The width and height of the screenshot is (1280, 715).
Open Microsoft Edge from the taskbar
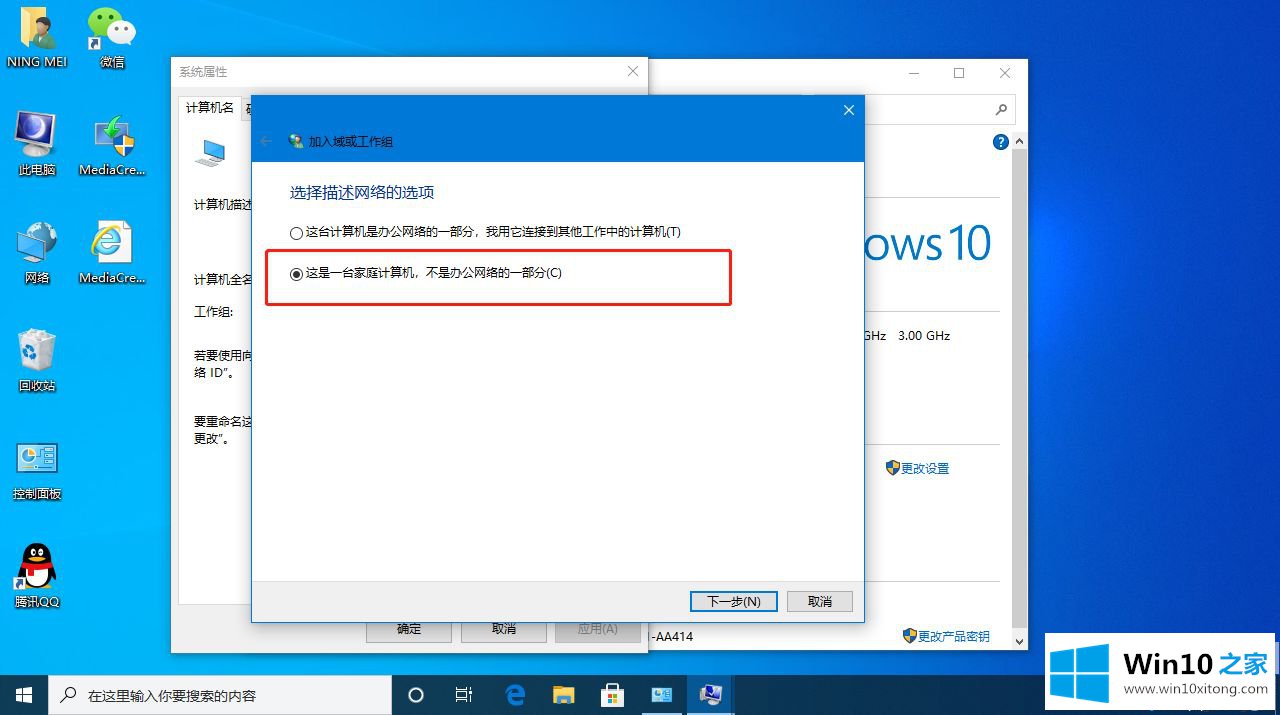516,694
